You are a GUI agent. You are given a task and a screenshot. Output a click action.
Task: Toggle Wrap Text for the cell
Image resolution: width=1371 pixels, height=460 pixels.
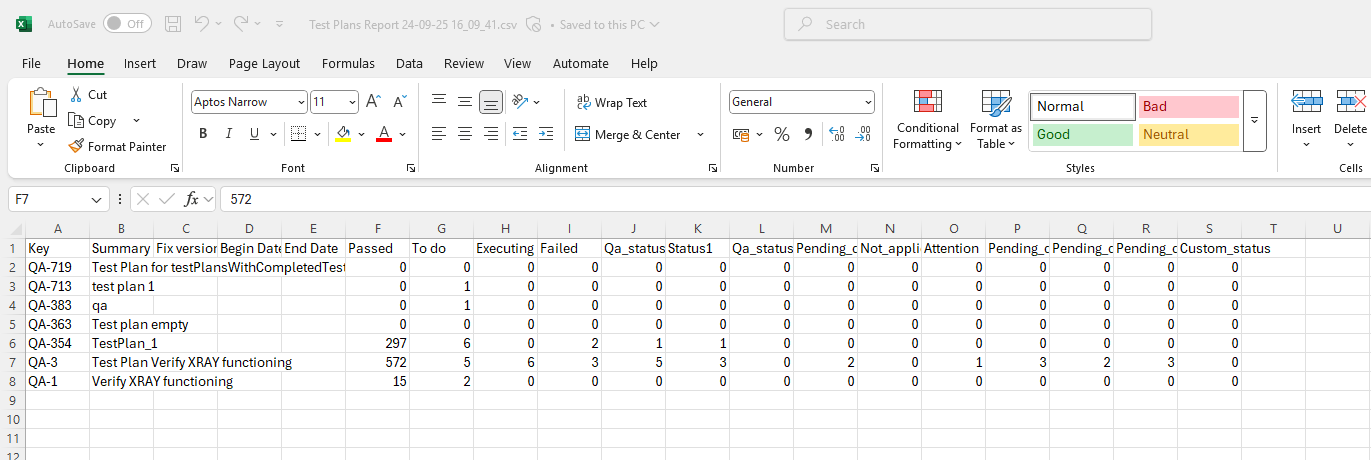[x=611, y=102]
